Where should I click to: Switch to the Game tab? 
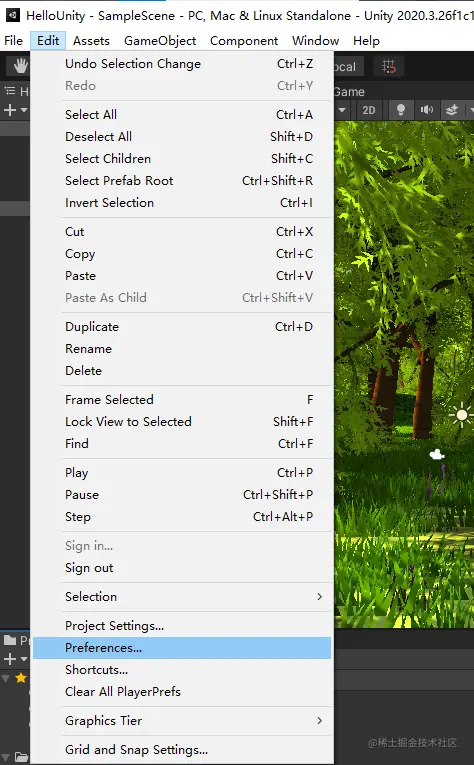tap(349, 92)
